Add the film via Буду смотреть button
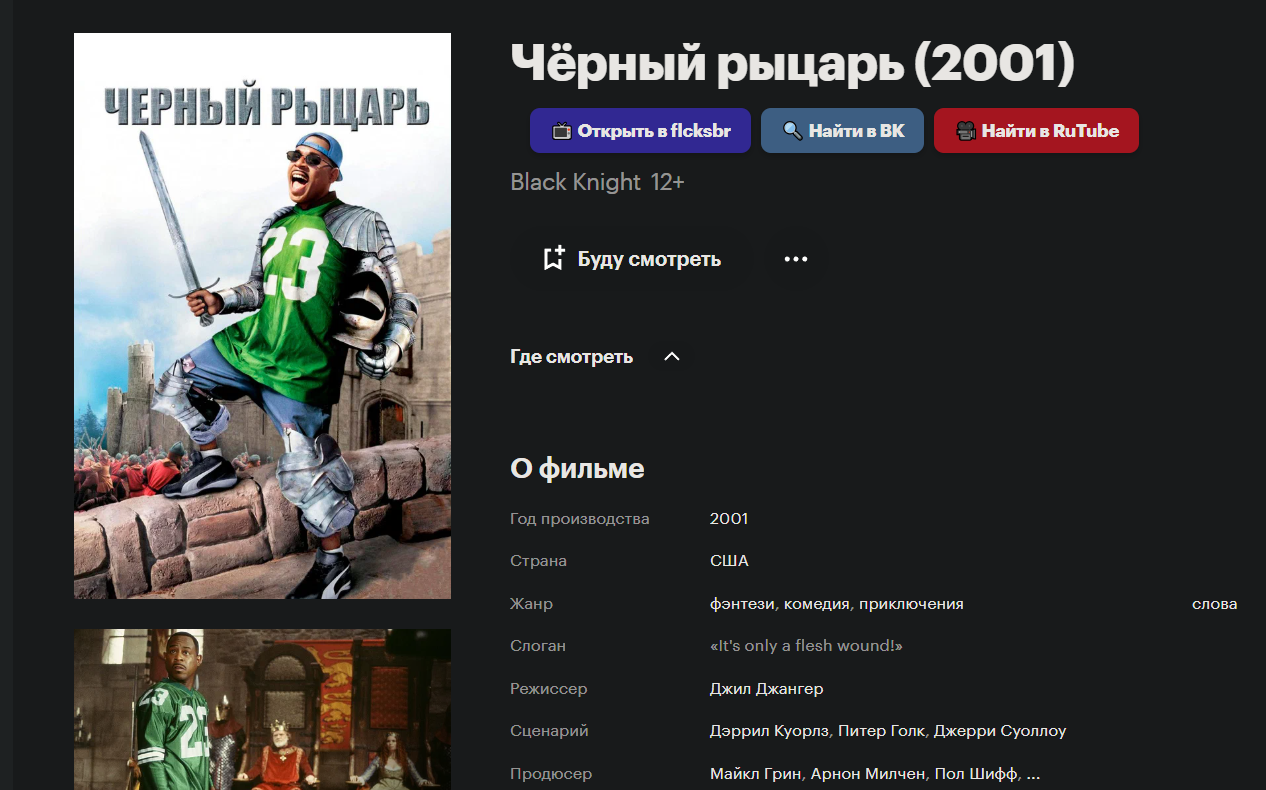This screenshot has width=1266, height=790. coord(631,259)
